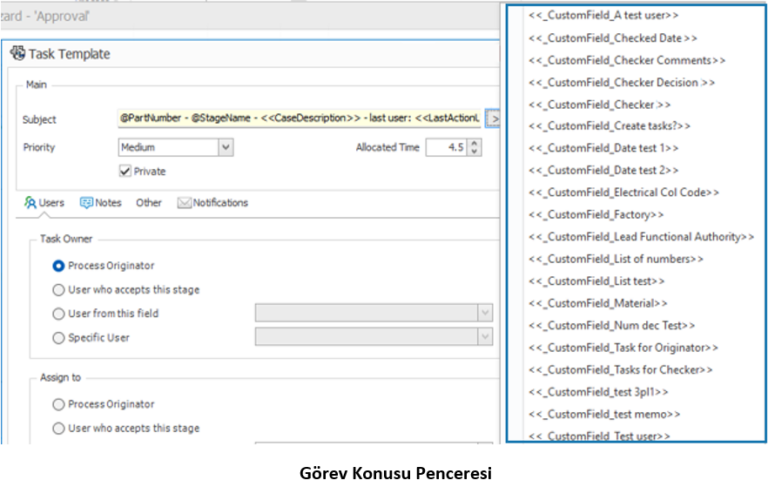The height and width of the screenshot is (487, 768).
Task: Select Process Originator under Task Owner
Action: [59, 266]
